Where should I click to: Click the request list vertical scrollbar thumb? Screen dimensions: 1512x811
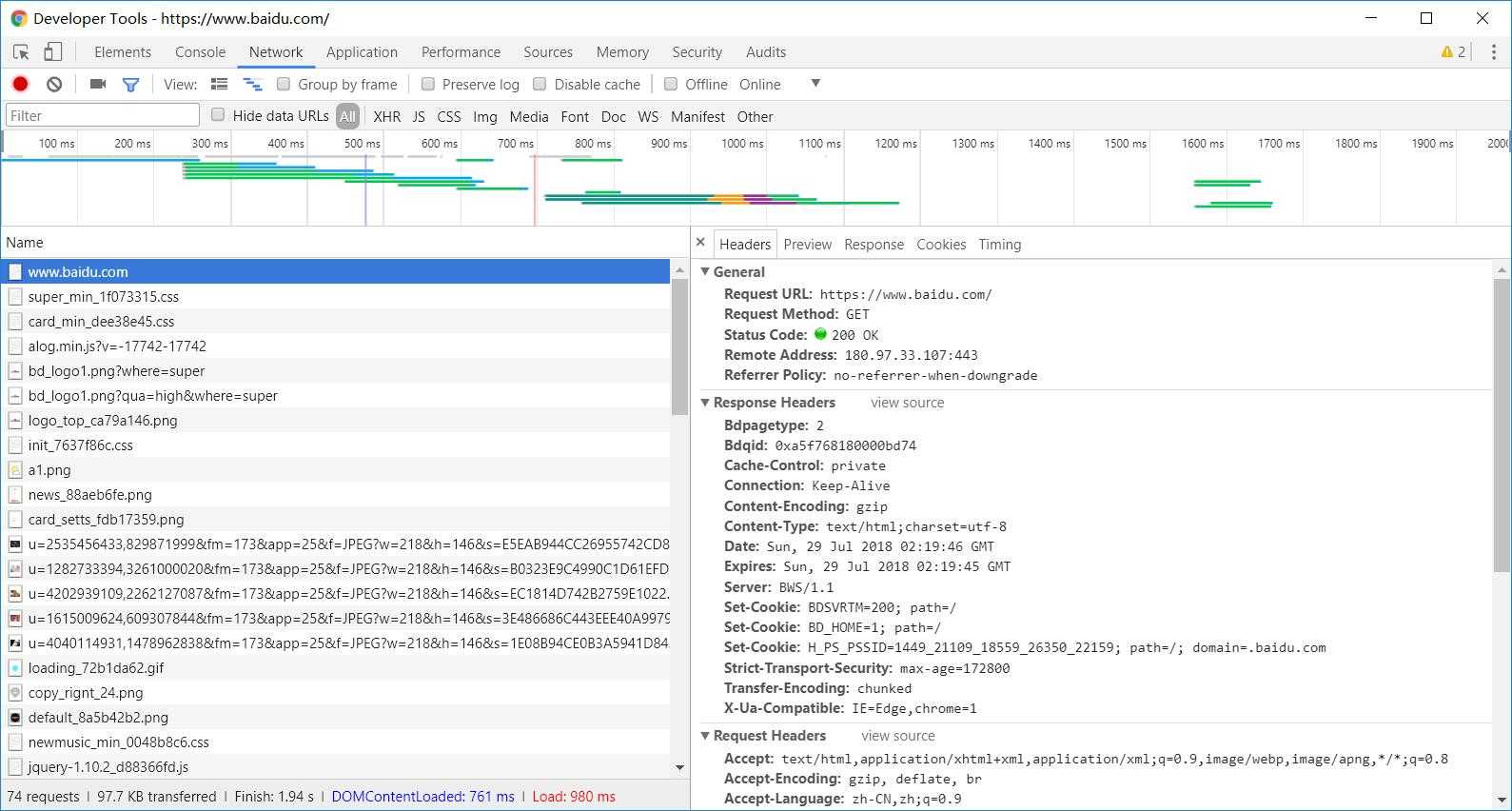(x=679, y=347)
